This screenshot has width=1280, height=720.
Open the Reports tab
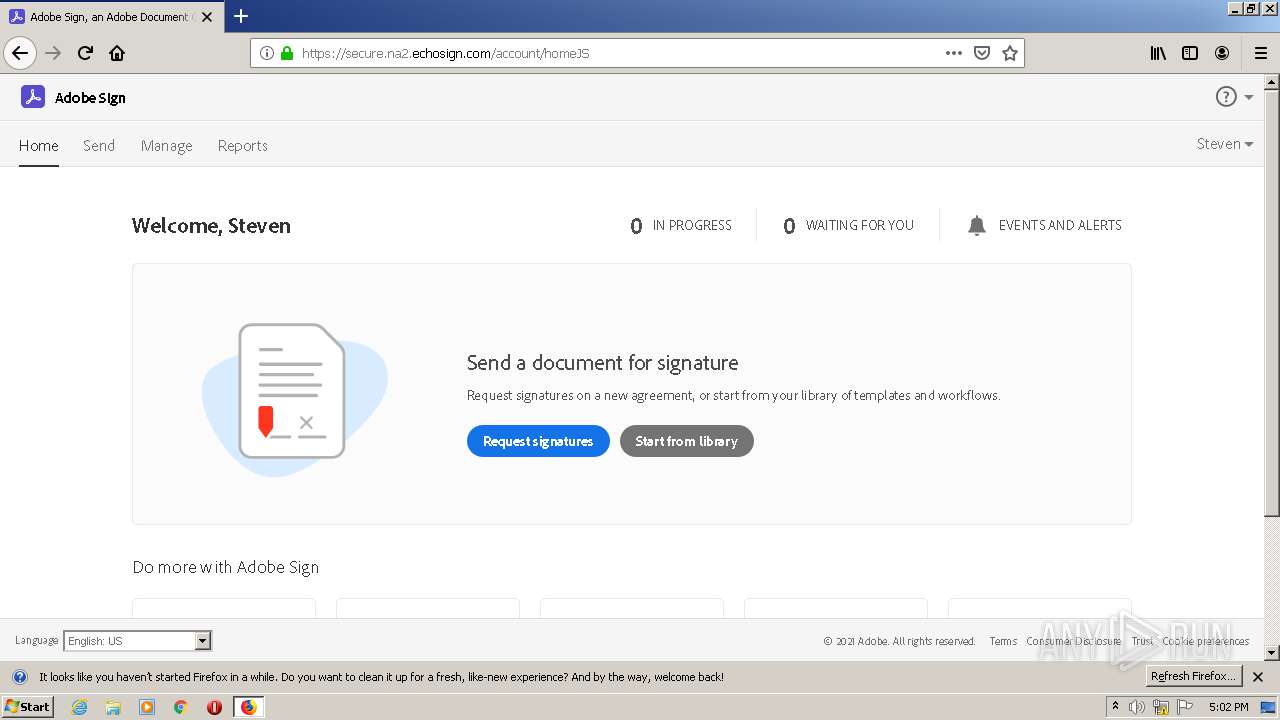point(243,146)
